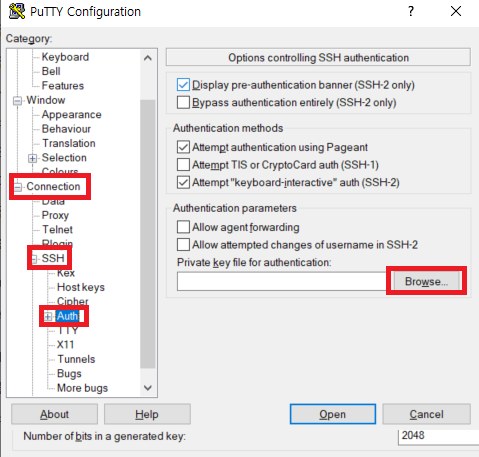The image size is (479, 457).
Task: Select the SSH category
Action: 53,258
